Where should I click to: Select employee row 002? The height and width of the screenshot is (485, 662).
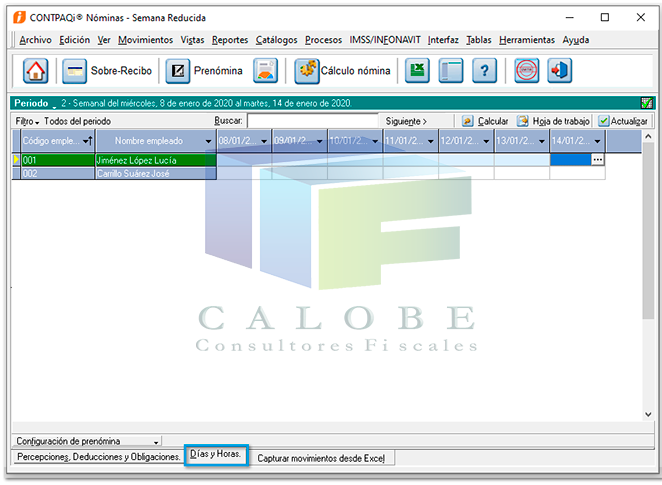pyautogui.click(x=58, y=173)
